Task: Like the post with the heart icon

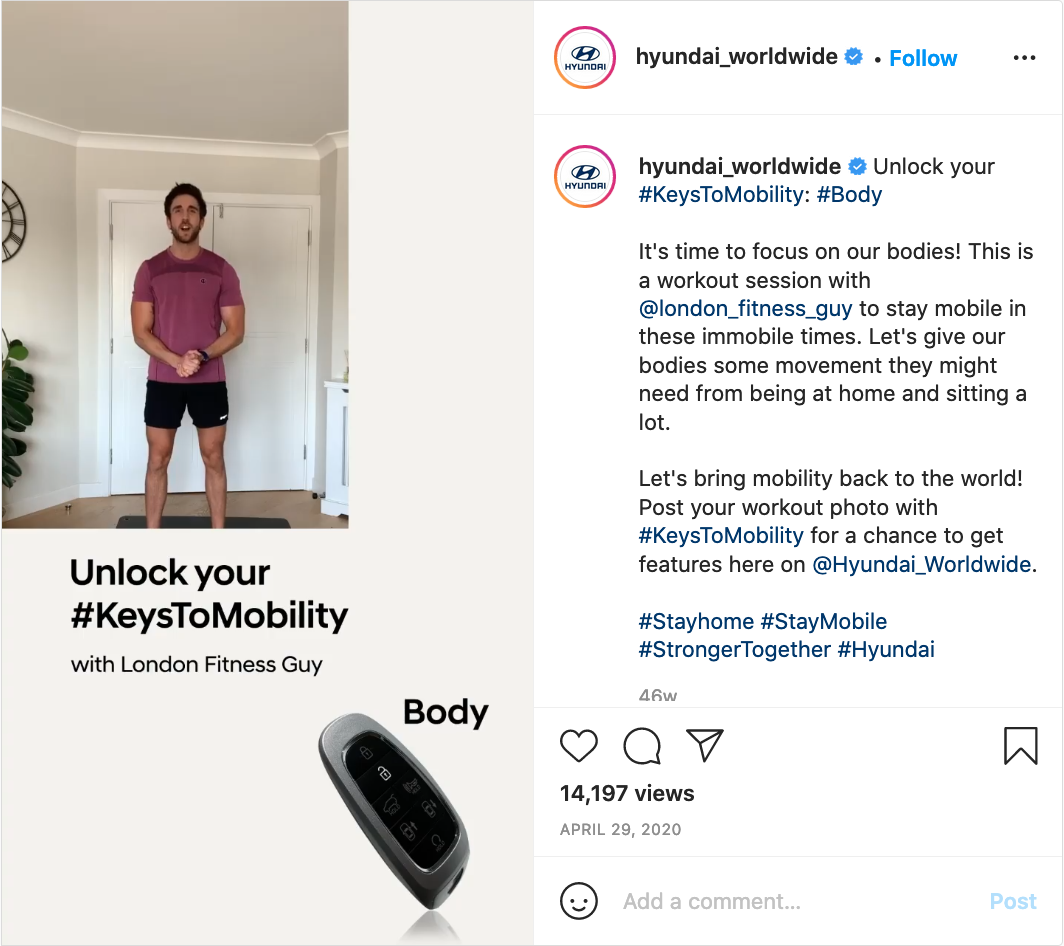Action: tap(579, 746)
